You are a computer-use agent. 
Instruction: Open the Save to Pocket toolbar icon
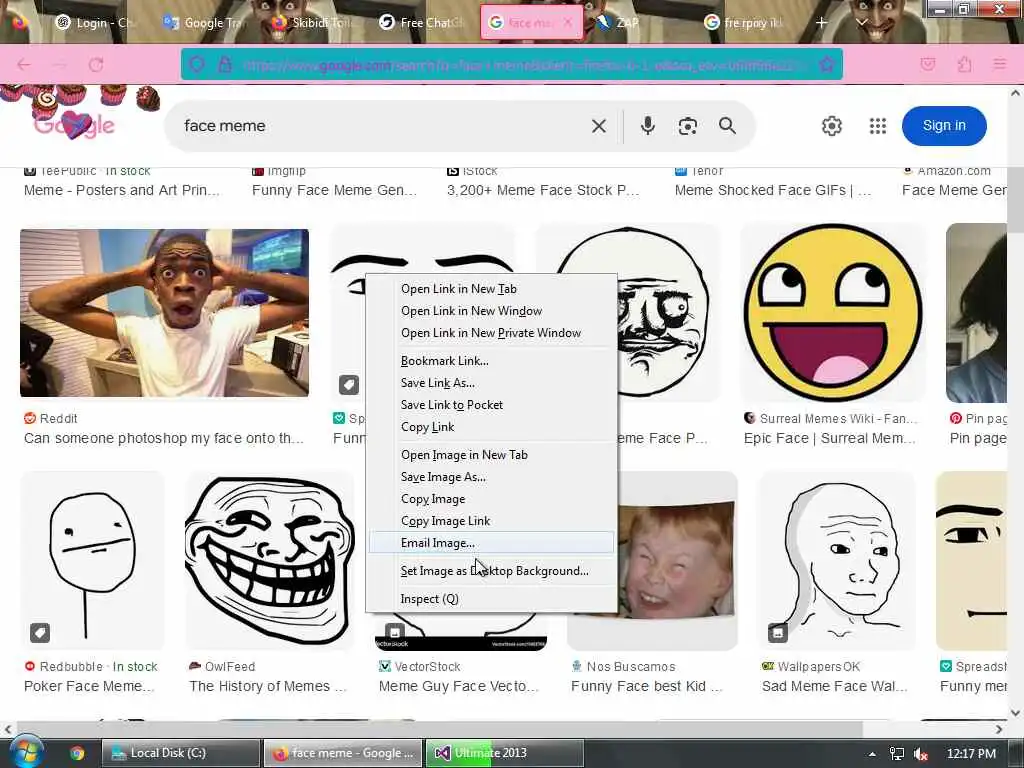coord(928,64)
